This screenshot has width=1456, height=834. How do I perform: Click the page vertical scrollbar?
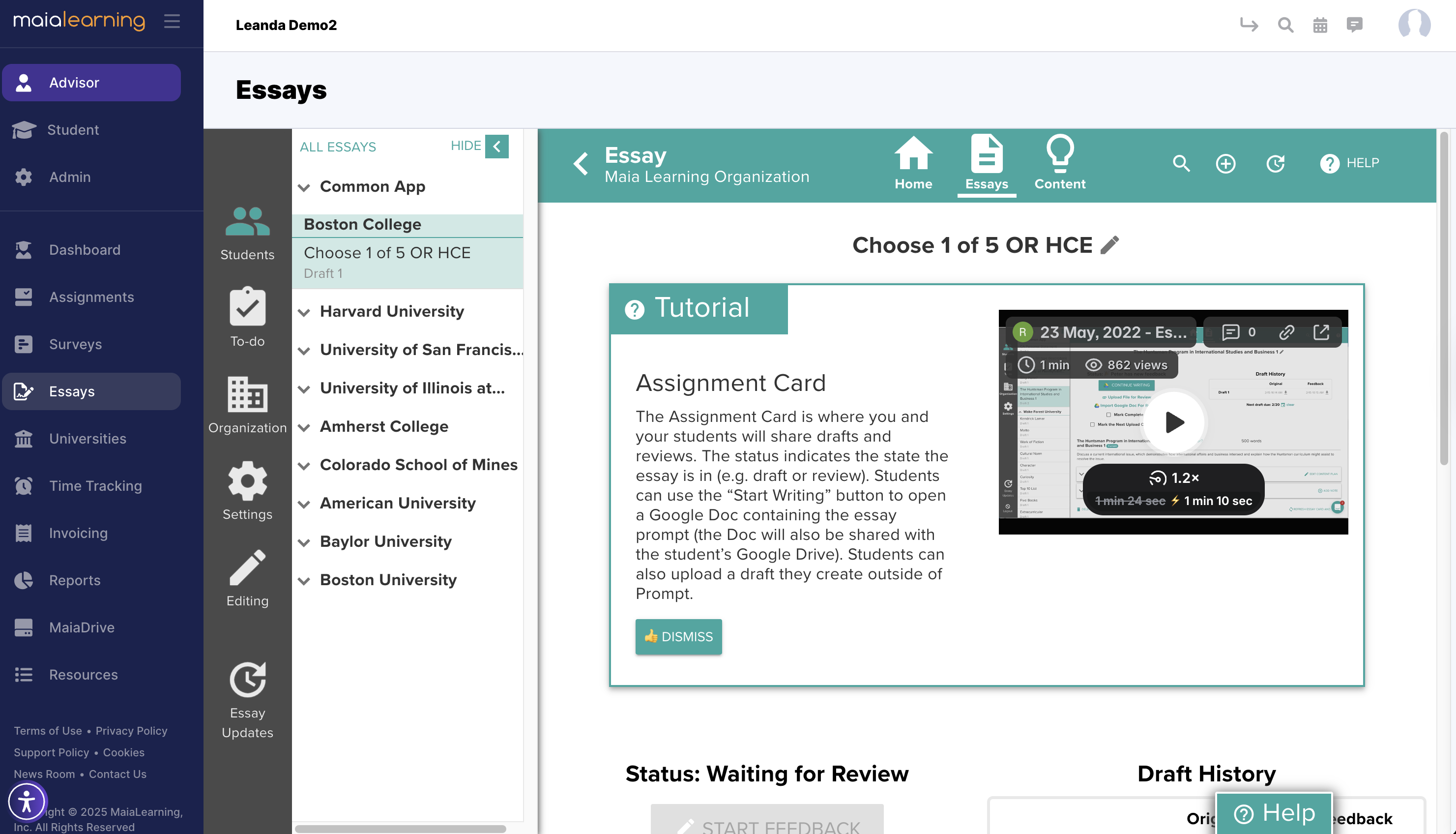(x=1445, y=298)
